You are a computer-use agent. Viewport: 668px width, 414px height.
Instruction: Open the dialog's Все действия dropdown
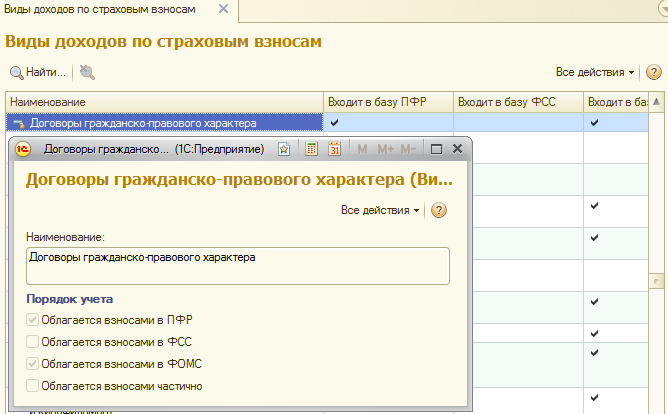[x=380, y=210]
